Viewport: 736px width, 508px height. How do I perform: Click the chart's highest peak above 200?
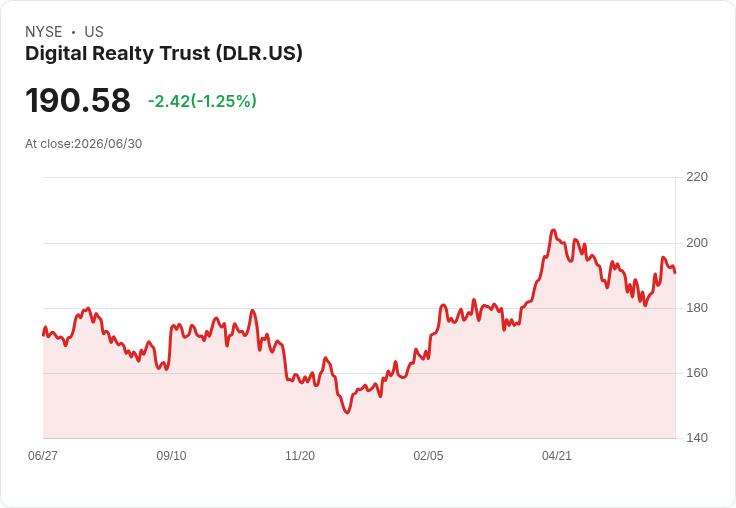[554, 230]
